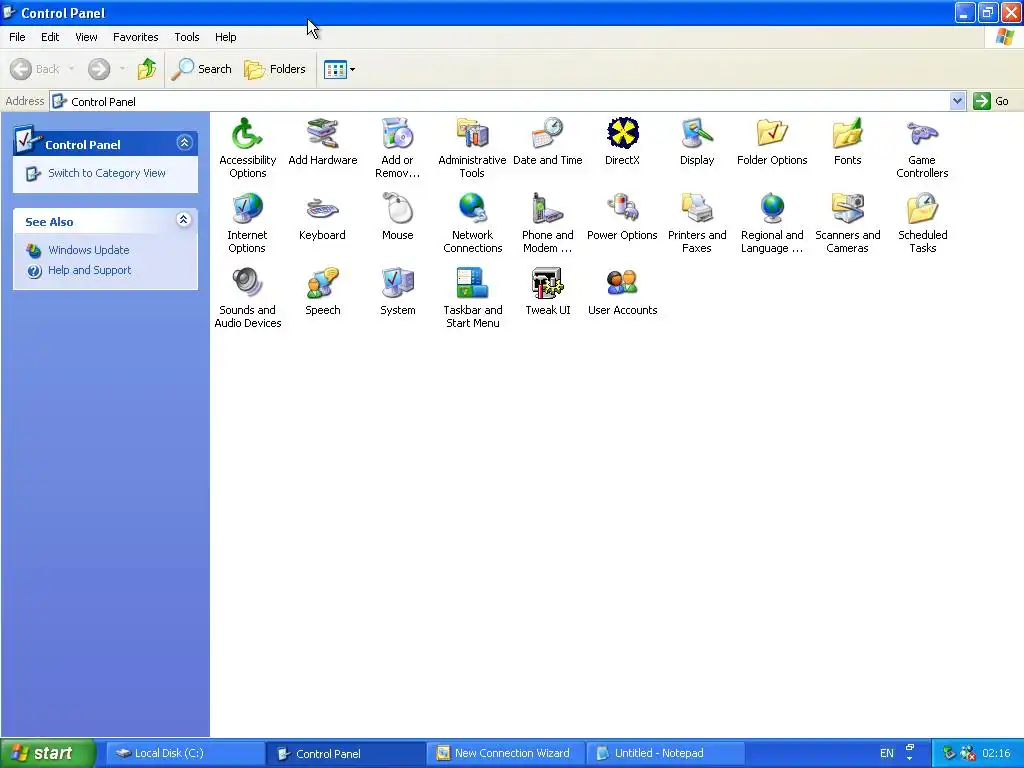Open Network Connections icon
This screenshot has width=1024, height=768.
tap(472, 223)
